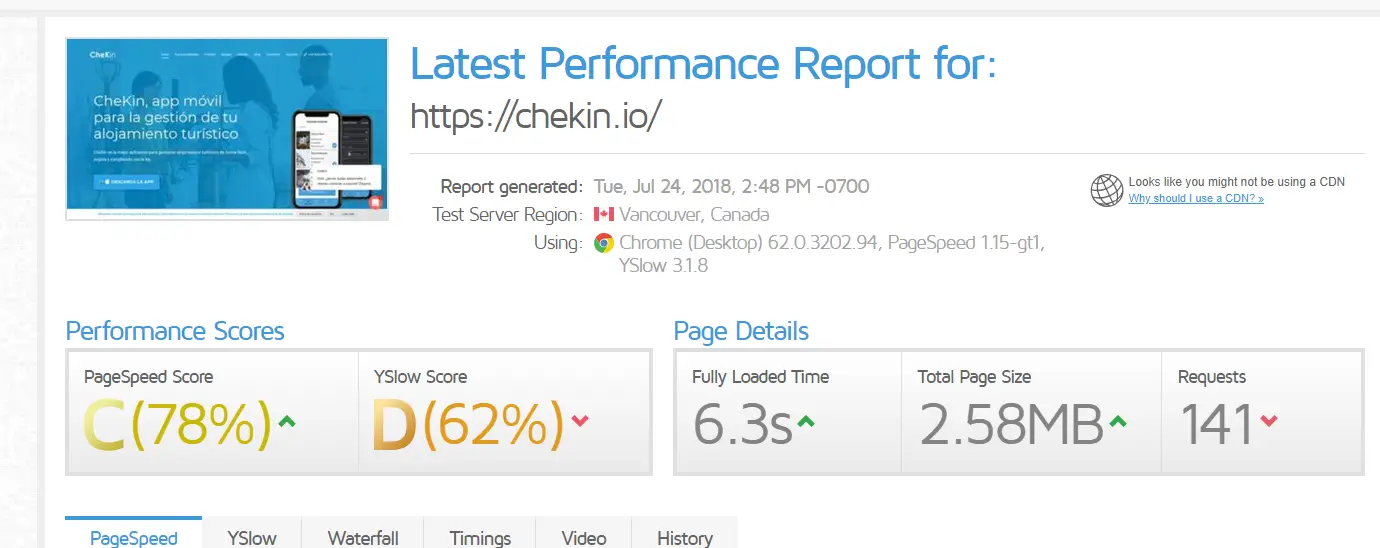Viewport: 1380px width, 548px height.
Task: Click the 'Latest Performance Report for:' heading
Action: tap(703, 63)
